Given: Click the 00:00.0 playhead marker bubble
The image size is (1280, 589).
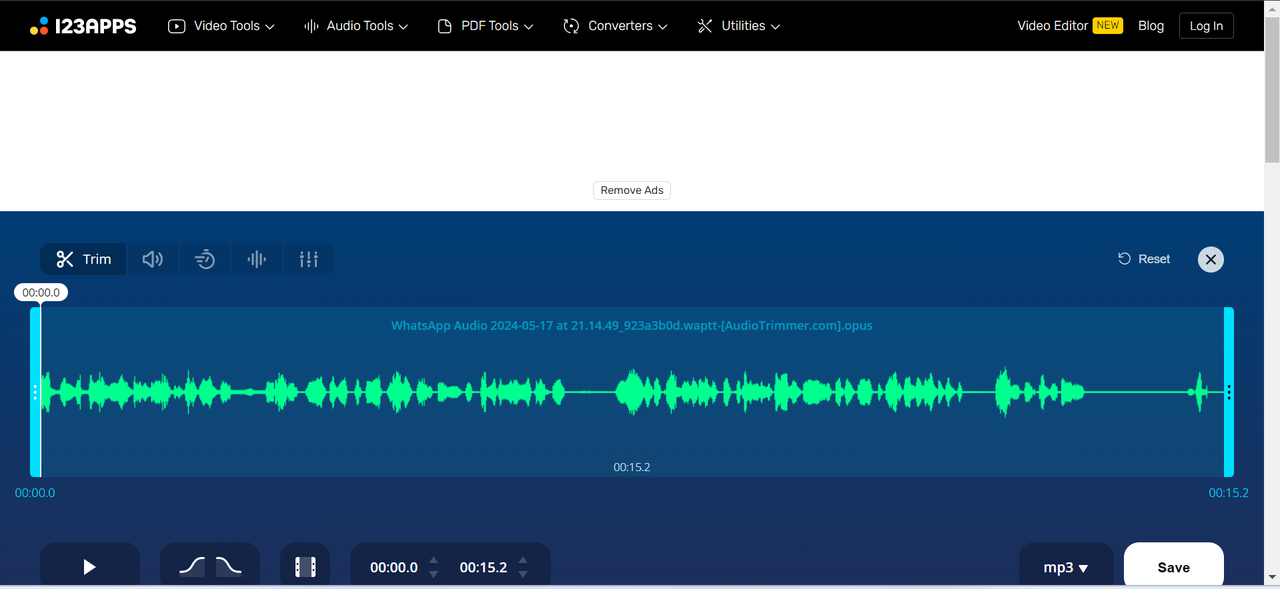Looking at the screenshot, I should (41, 293).
